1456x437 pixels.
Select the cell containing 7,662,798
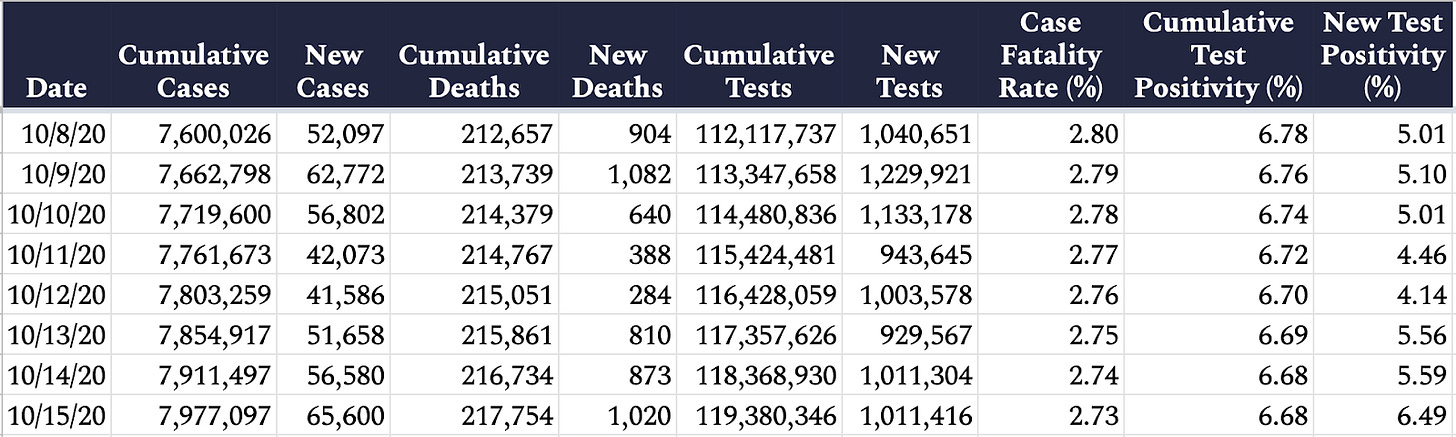click(x=193, y=174)
